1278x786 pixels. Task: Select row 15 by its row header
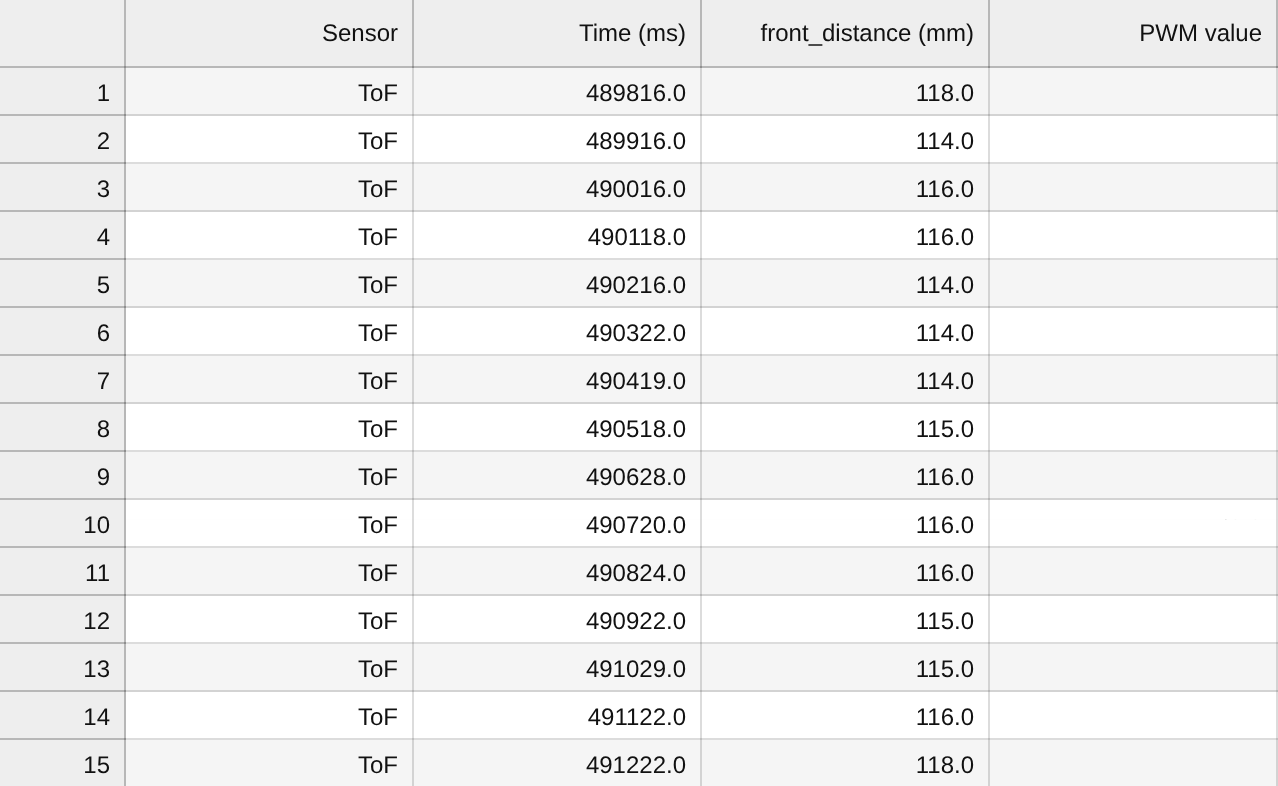(x=62, y=765)
